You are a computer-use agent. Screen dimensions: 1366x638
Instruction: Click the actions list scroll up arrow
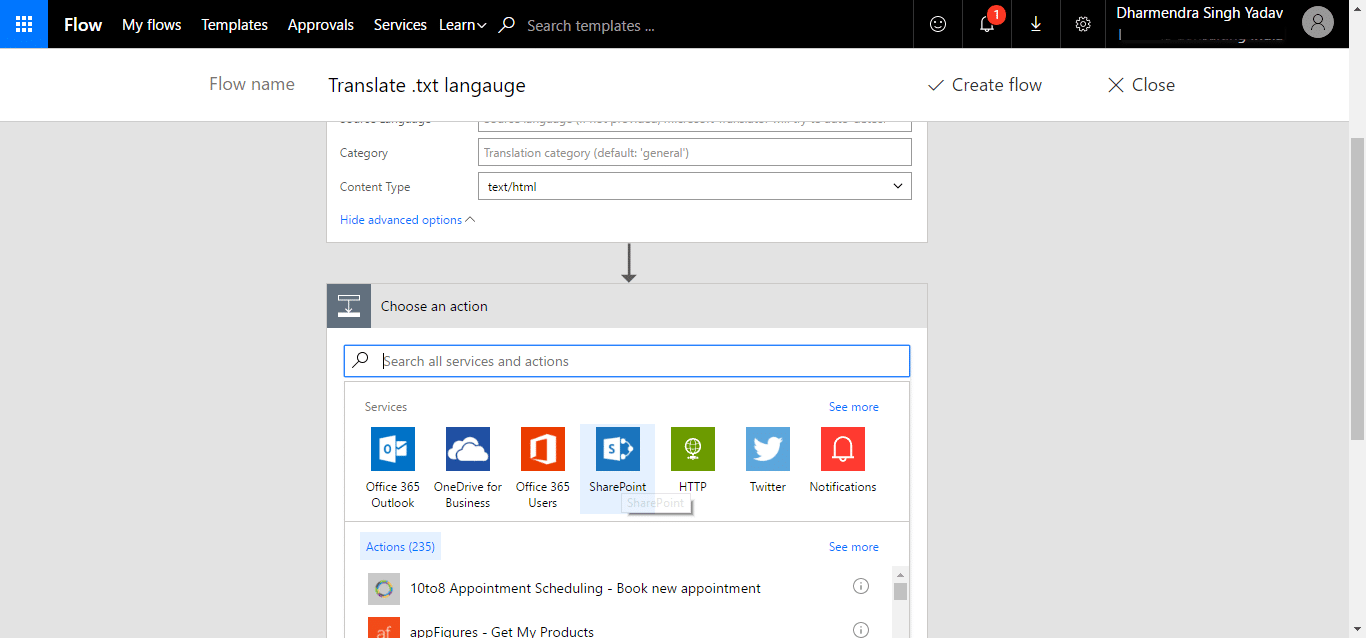pyautogui.click(x=900, y=575)
